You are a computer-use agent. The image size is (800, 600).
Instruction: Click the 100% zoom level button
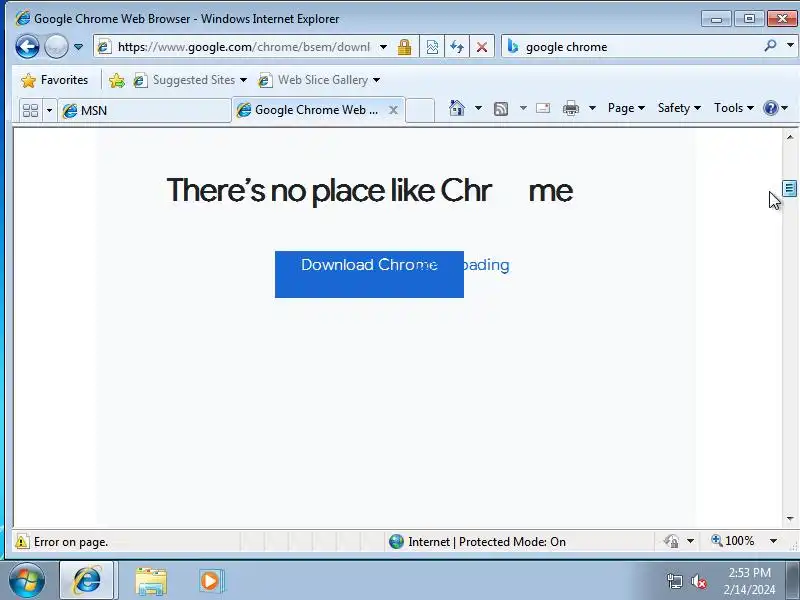[x=733, y=541]
